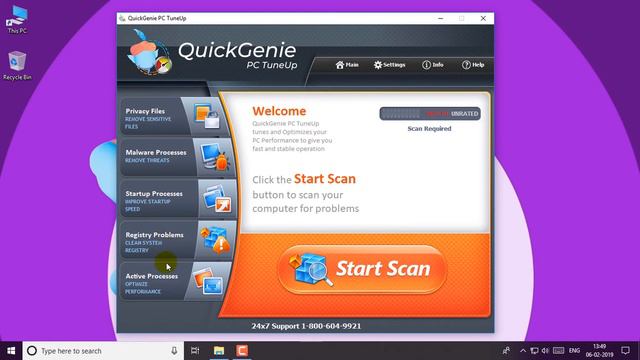Click the search microphone icon
Screen dimensions: 640x360
[x=174, y=351]
